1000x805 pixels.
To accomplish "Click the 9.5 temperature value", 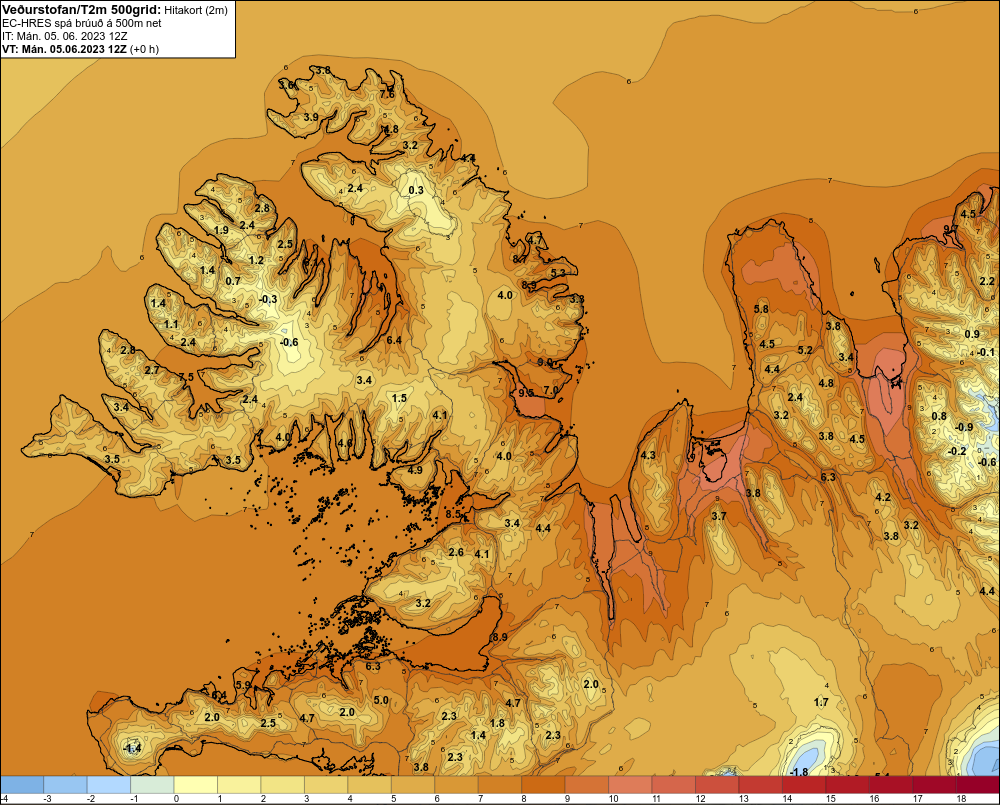I will click(526, 393).
